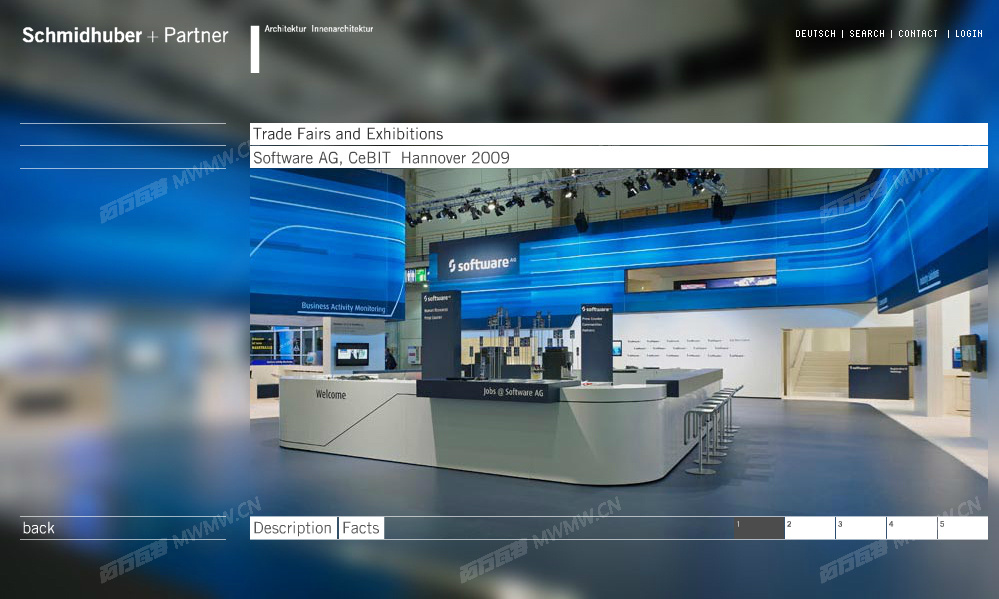
Task: Click the Software AG, CeBIT Hannover 2009 title
Action: (619, 157)
